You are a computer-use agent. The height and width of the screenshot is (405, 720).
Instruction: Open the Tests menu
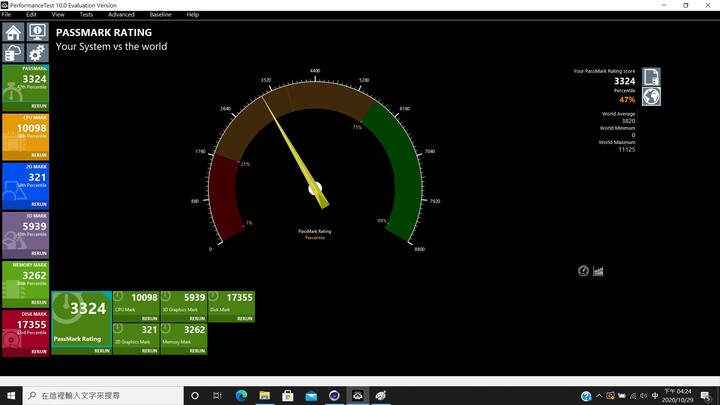pos(86,15)
